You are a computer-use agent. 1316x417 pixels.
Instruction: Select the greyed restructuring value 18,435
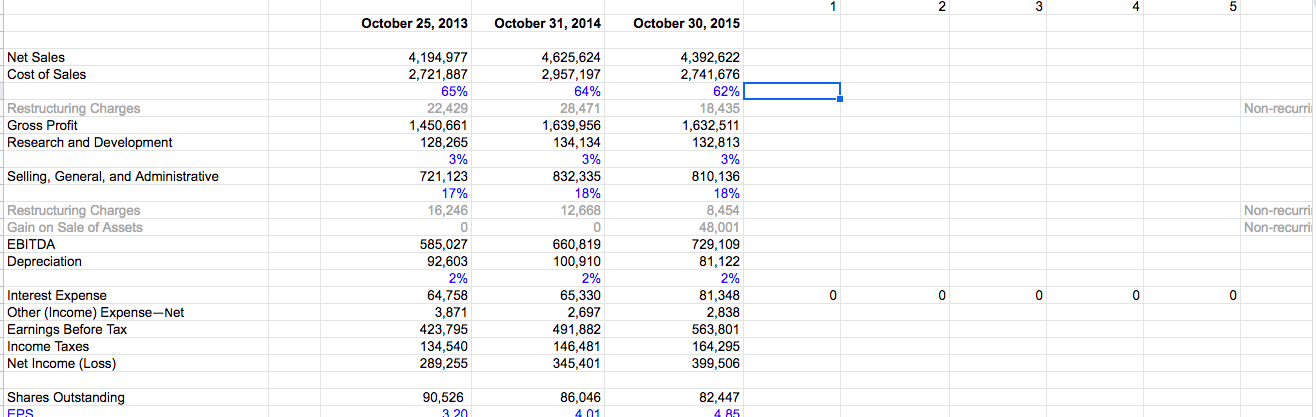tap(719, 108)
